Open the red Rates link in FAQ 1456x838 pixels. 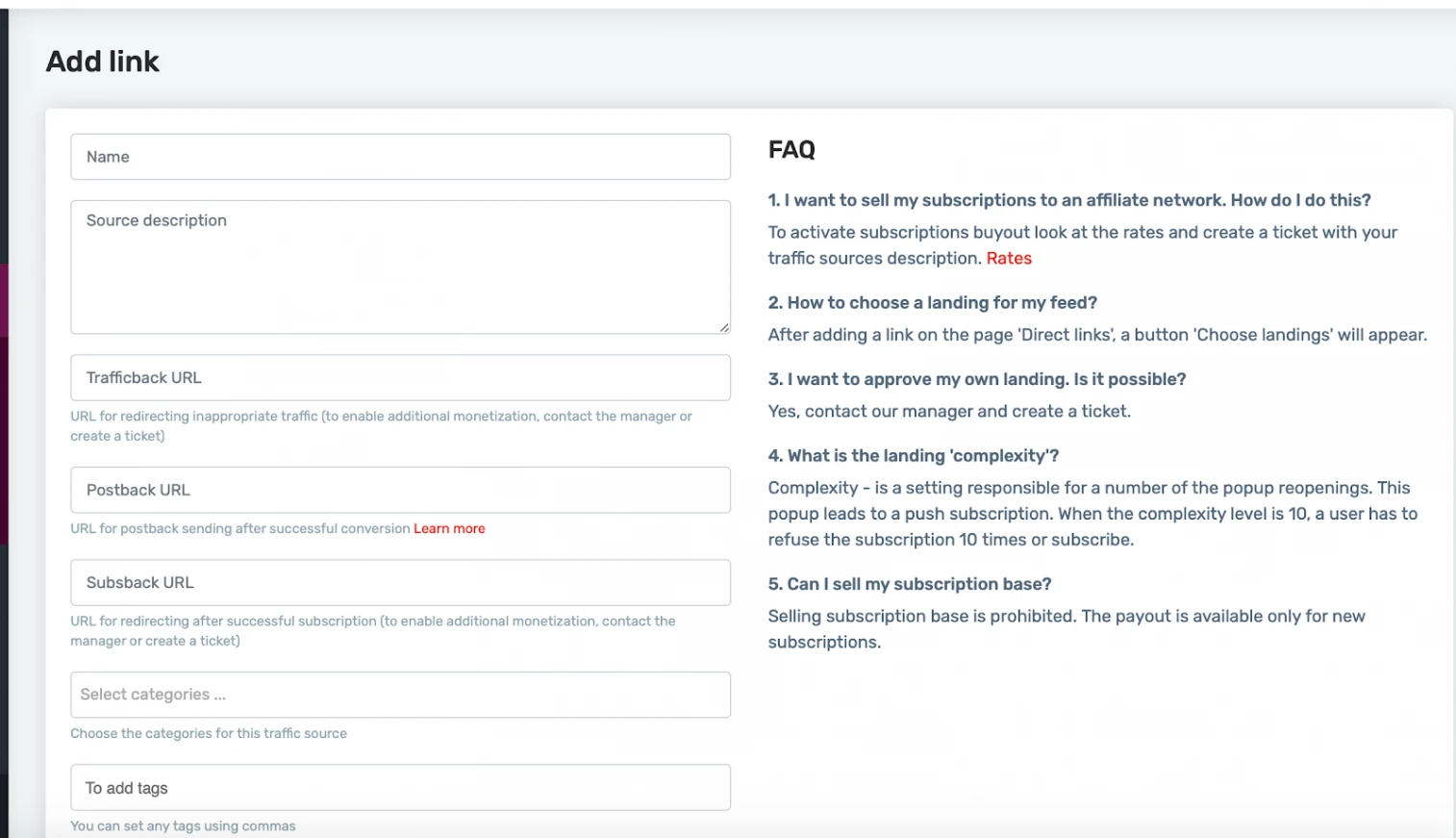pyautogui.click(x=1009, y=258)
